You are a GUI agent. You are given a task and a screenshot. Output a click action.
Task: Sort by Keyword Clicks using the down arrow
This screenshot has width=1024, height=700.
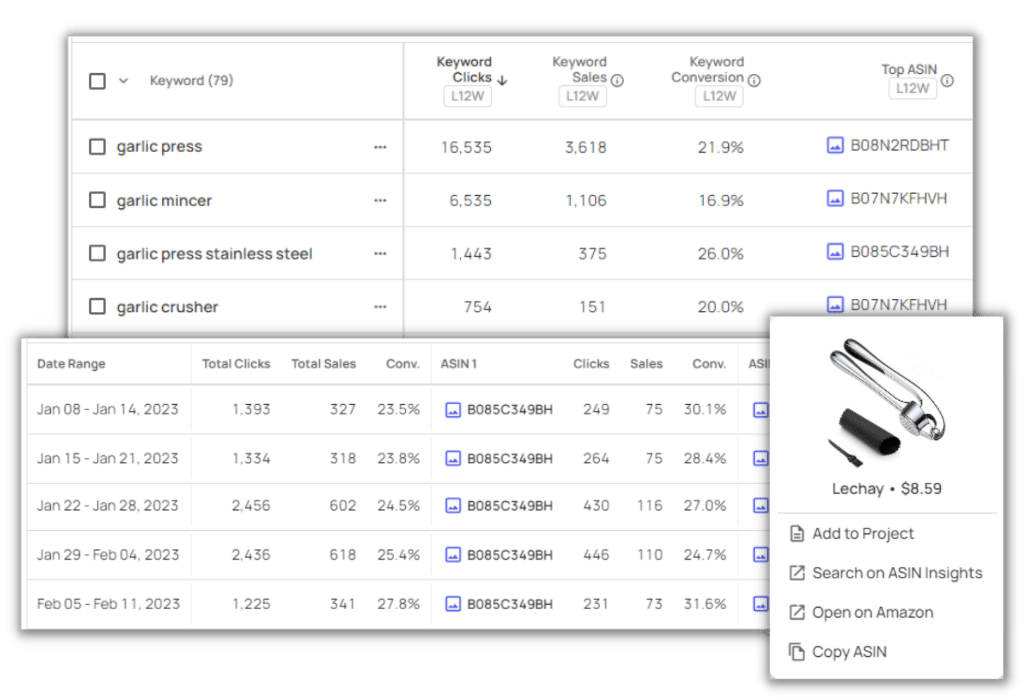tap(502, 80)
